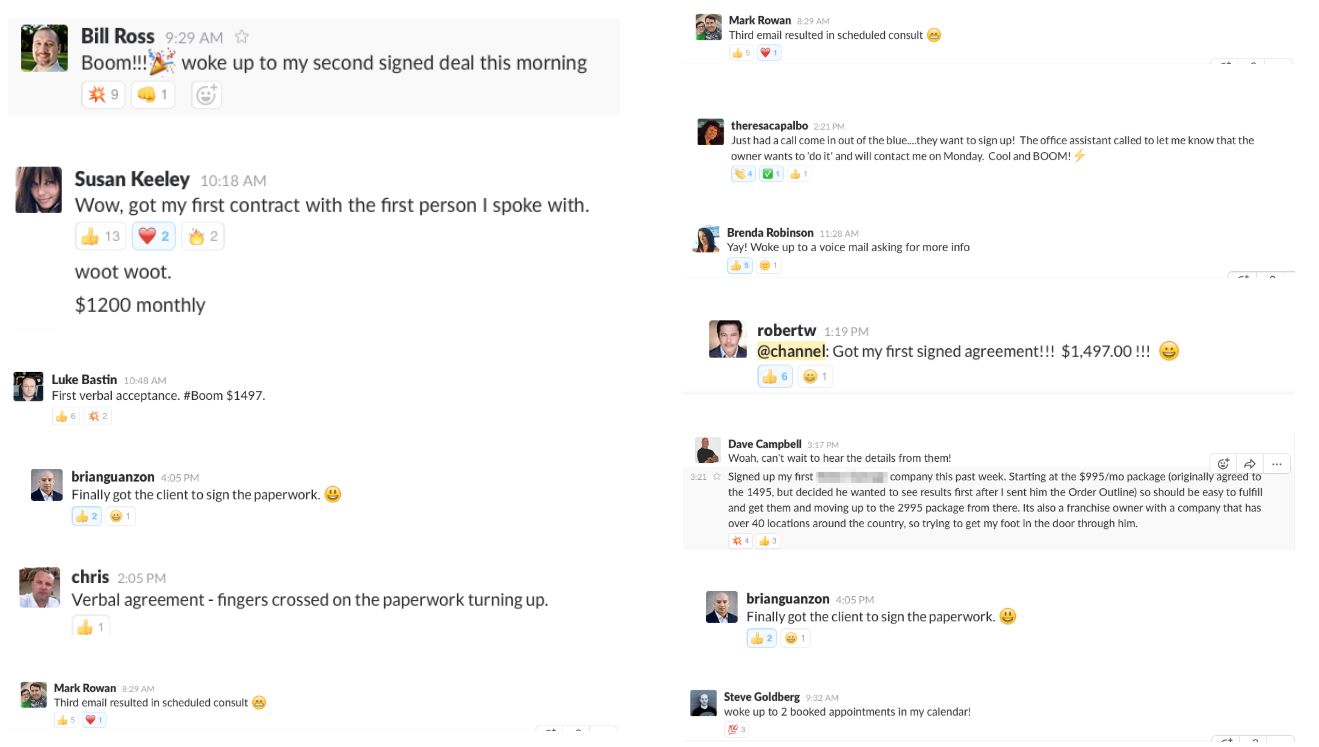Select Susan Keeley's name
Image resolution: width=1319 pixels, height=747 pixels.
pyautogui.click(x=131, y=180)
